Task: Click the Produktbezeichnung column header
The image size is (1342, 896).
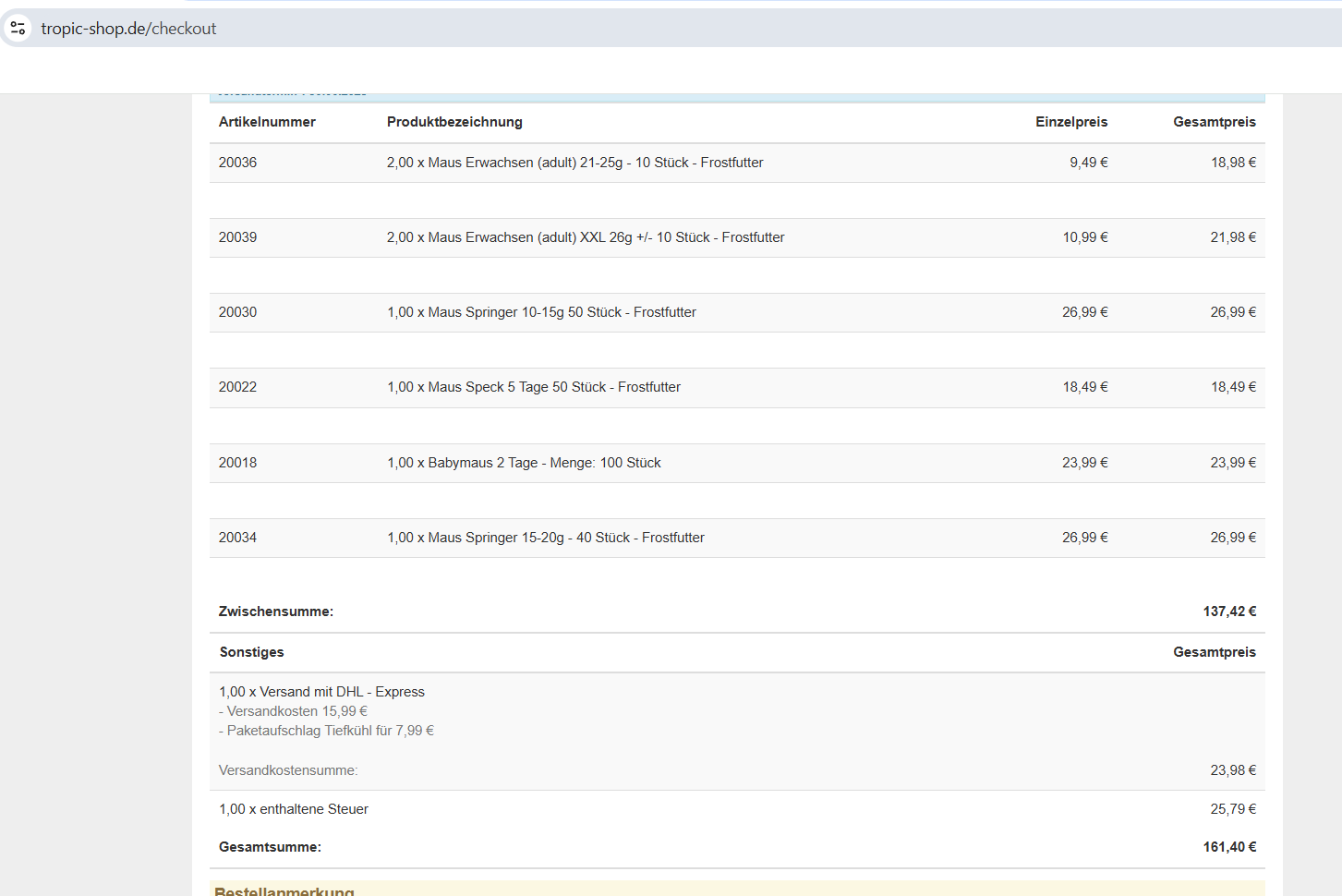Action: point(454,122)
